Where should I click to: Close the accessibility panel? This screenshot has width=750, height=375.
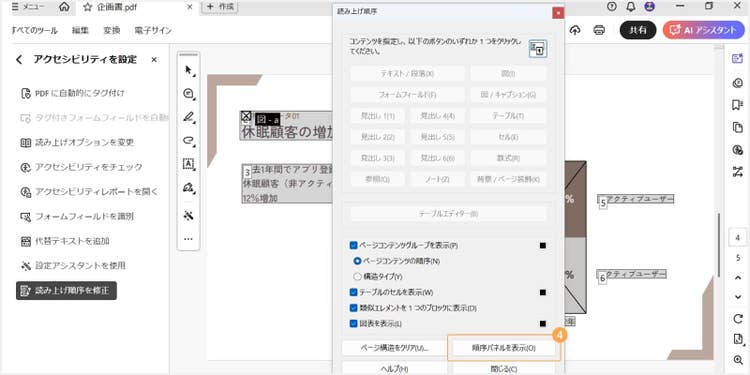tap(154, 60)
